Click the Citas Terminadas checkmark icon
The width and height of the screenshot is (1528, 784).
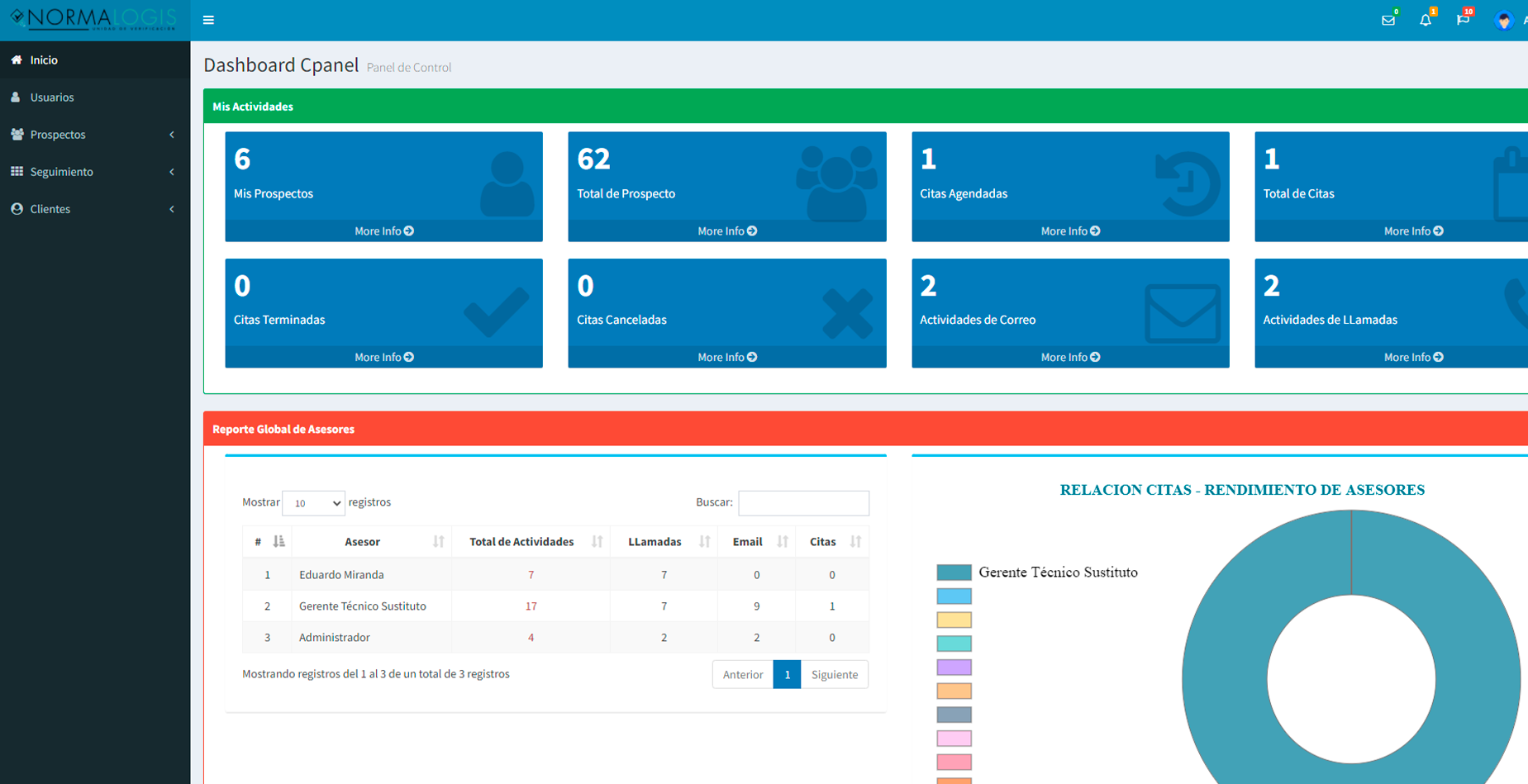[496, 311]
